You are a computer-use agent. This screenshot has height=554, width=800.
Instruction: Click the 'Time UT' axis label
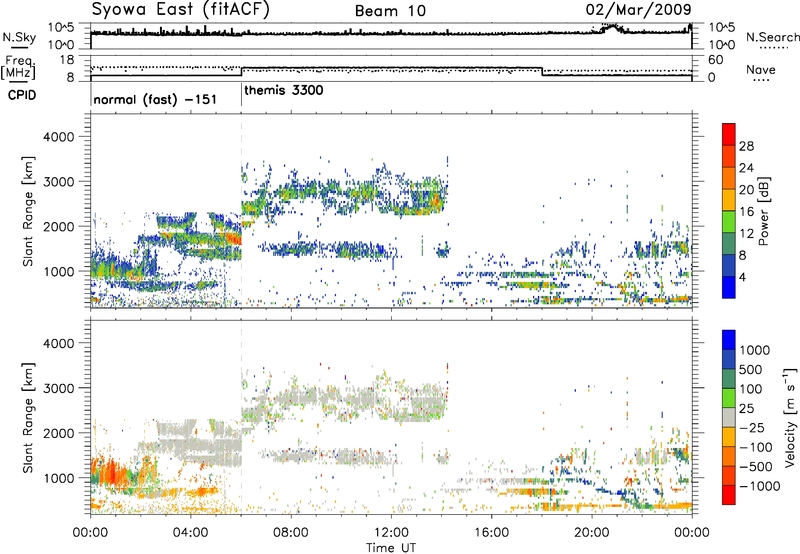[391, 548]
